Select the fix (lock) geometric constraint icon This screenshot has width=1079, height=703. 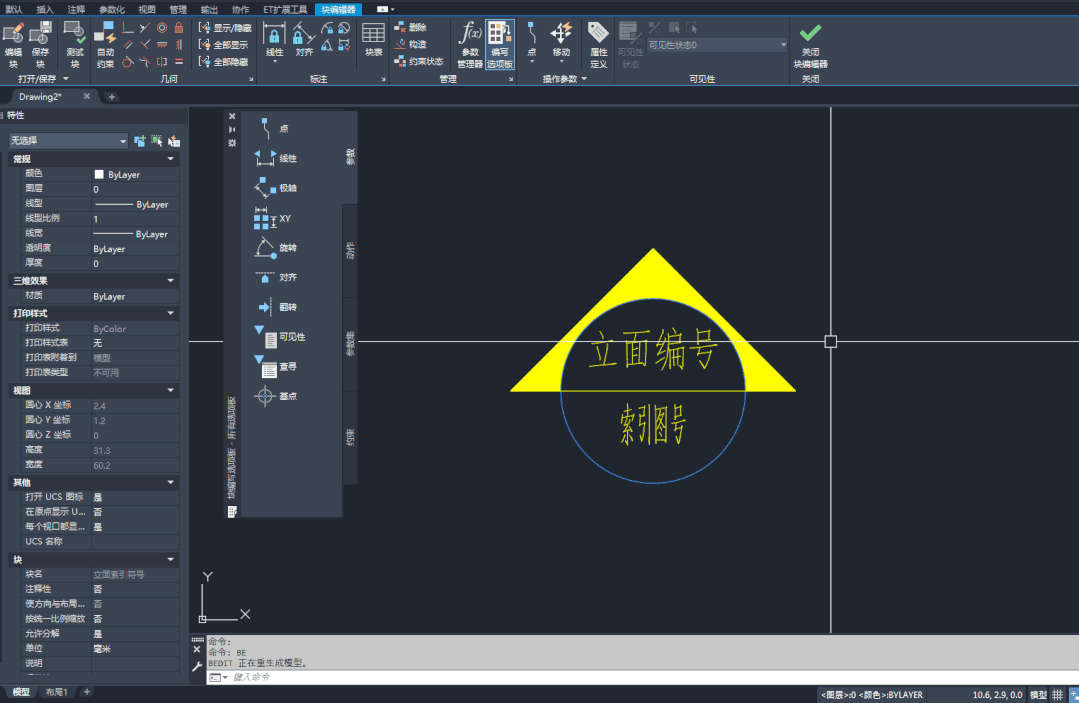[x=179, y=28]
